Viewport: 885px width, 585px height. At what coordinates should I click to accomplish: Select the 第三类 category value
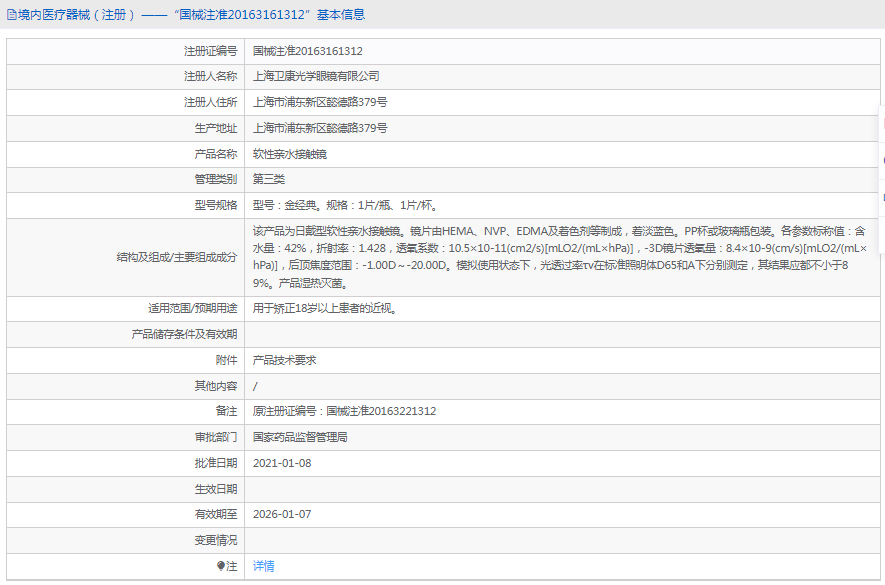(269, 180)
